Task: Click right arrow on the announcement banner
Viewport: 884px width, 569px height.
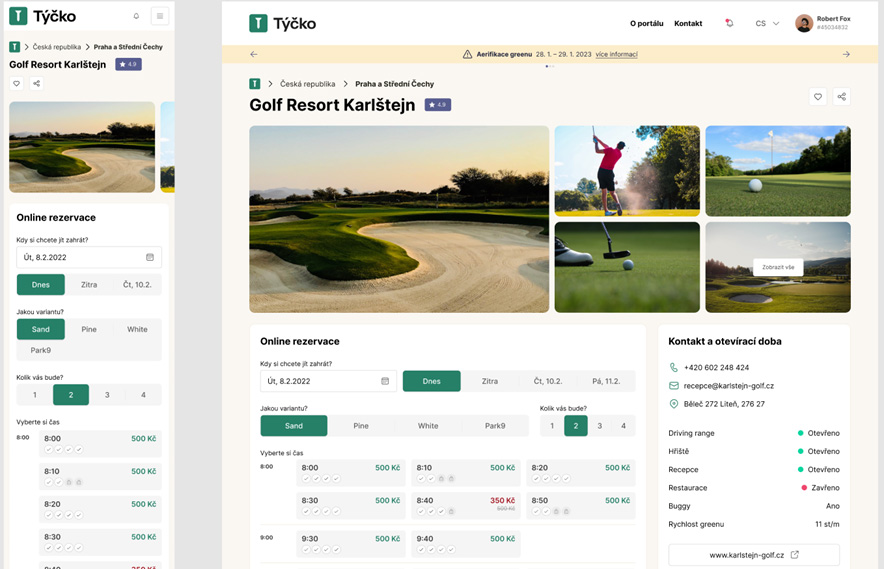Action: click(x=846, y=54)
